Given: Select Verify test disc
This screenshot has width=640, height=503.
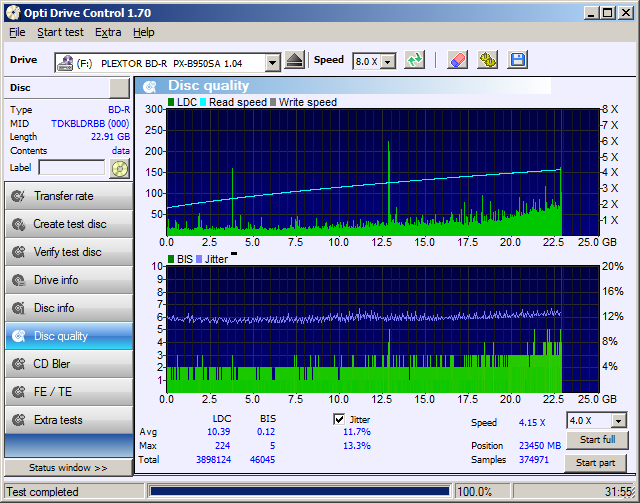Looking at the screenshot, I should tap(69, 252).
